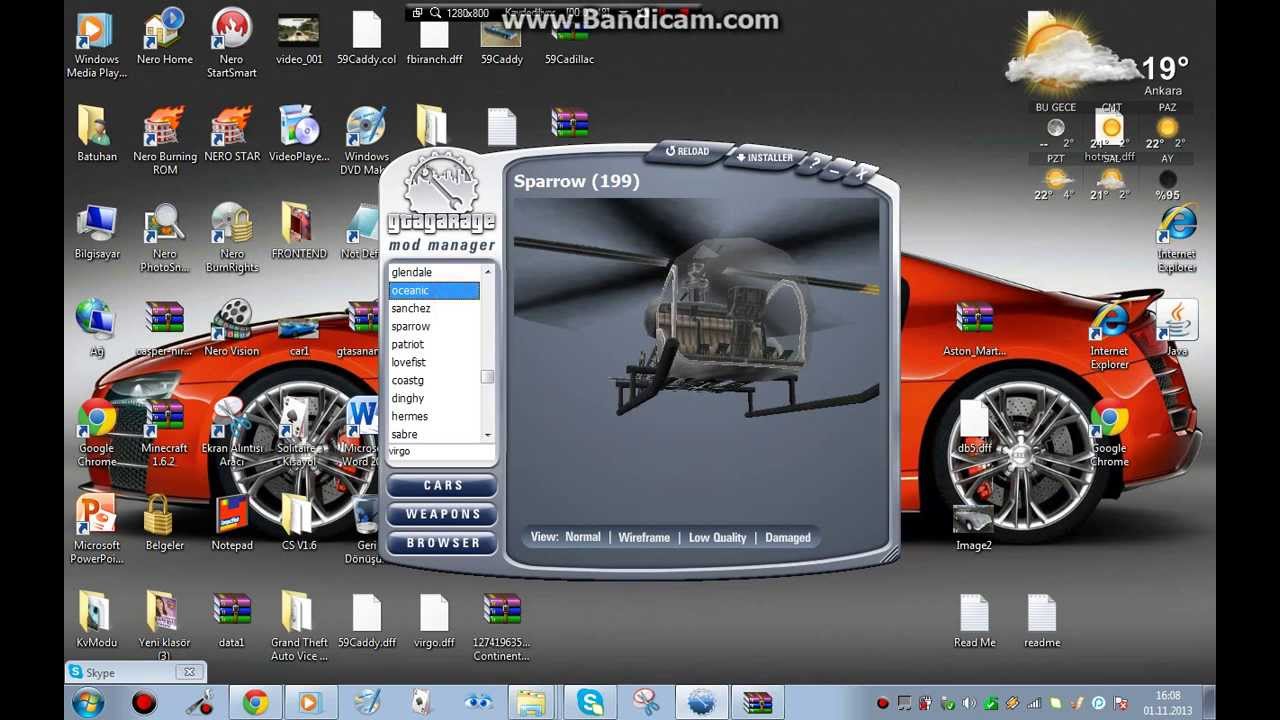Select glendale in vehicle list
The height and width of the screenshot is (720, 1280).
pos(434,272)
